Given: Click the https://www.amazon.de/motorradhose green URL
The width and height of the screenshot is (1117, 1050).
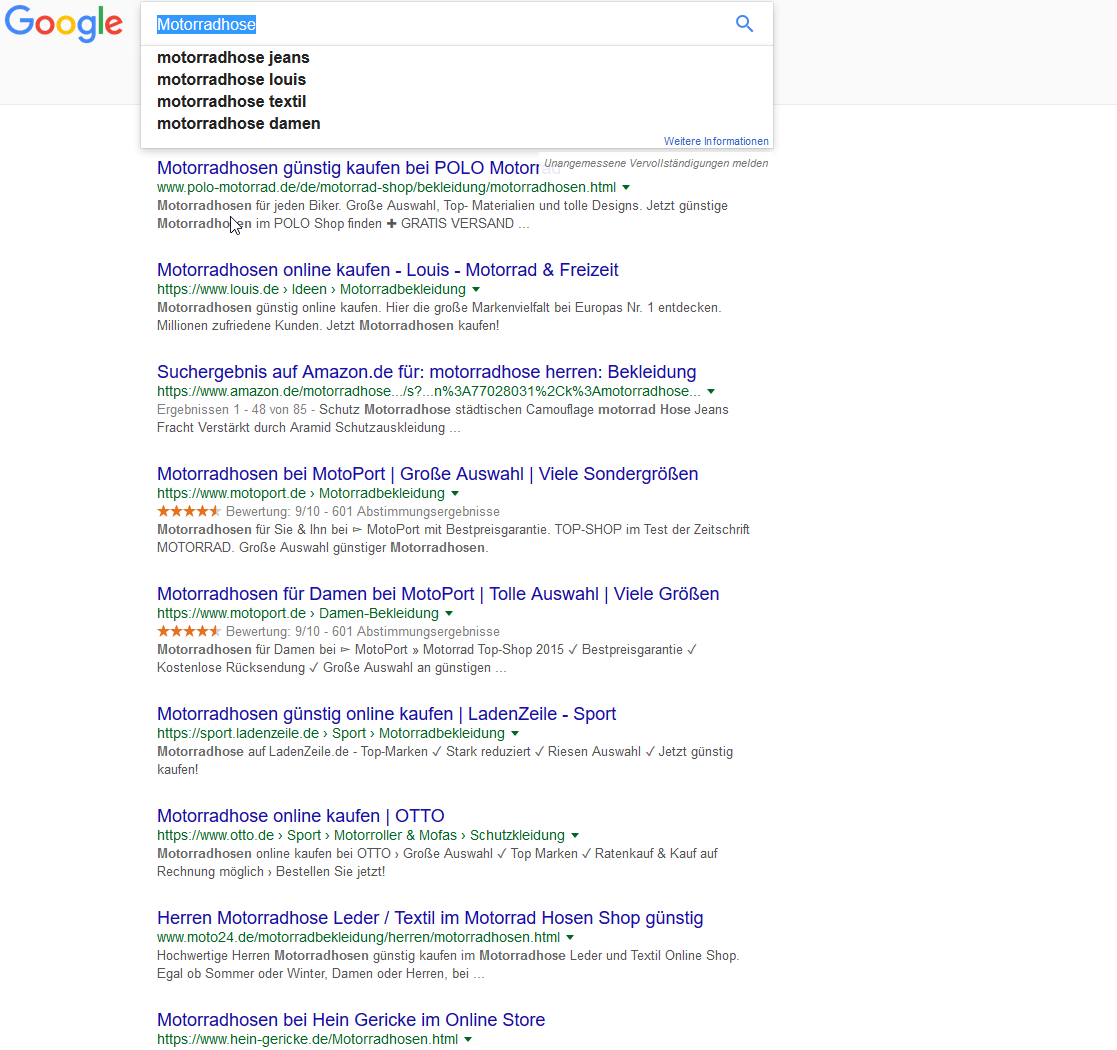Looking at the screenshot, I should pos(429,391).
